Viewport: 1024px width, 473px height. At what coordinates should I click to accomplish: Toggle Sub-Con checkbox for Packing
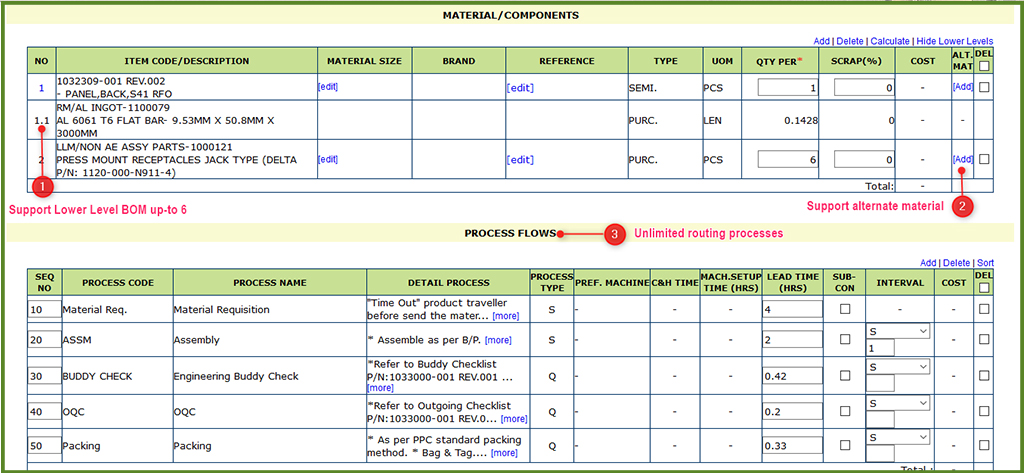845,446
